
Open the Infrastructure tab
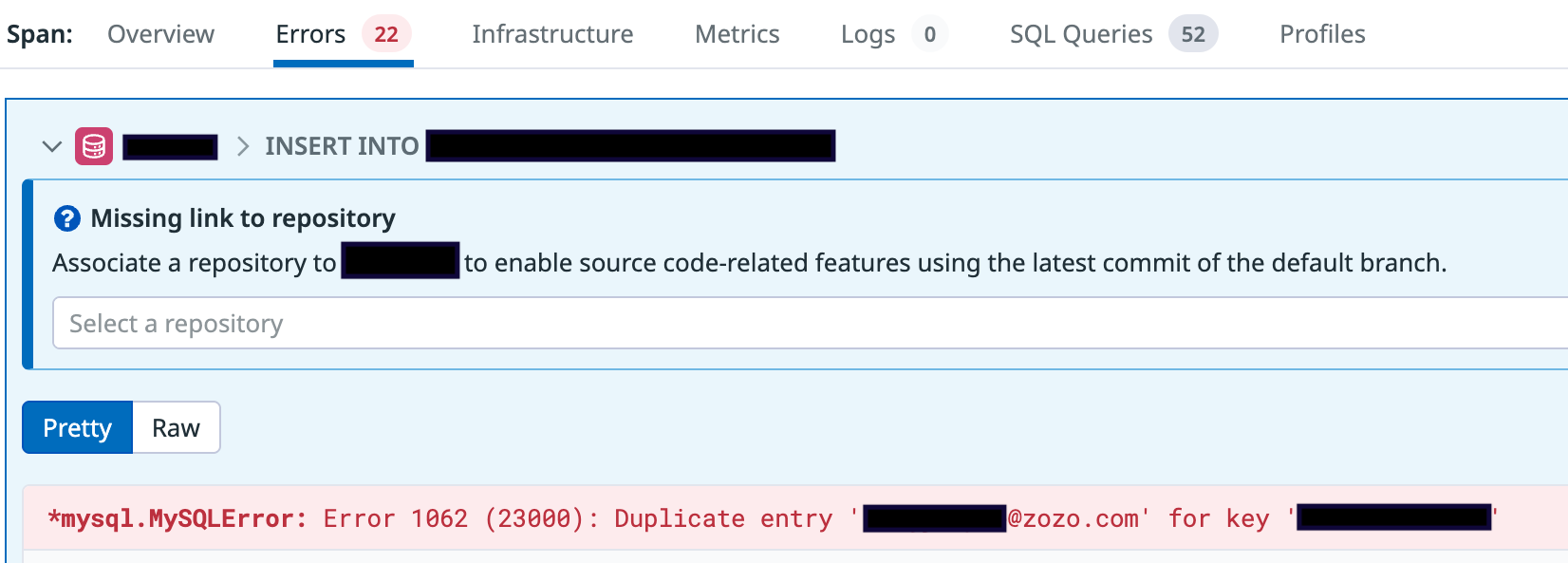pos(552,34)
